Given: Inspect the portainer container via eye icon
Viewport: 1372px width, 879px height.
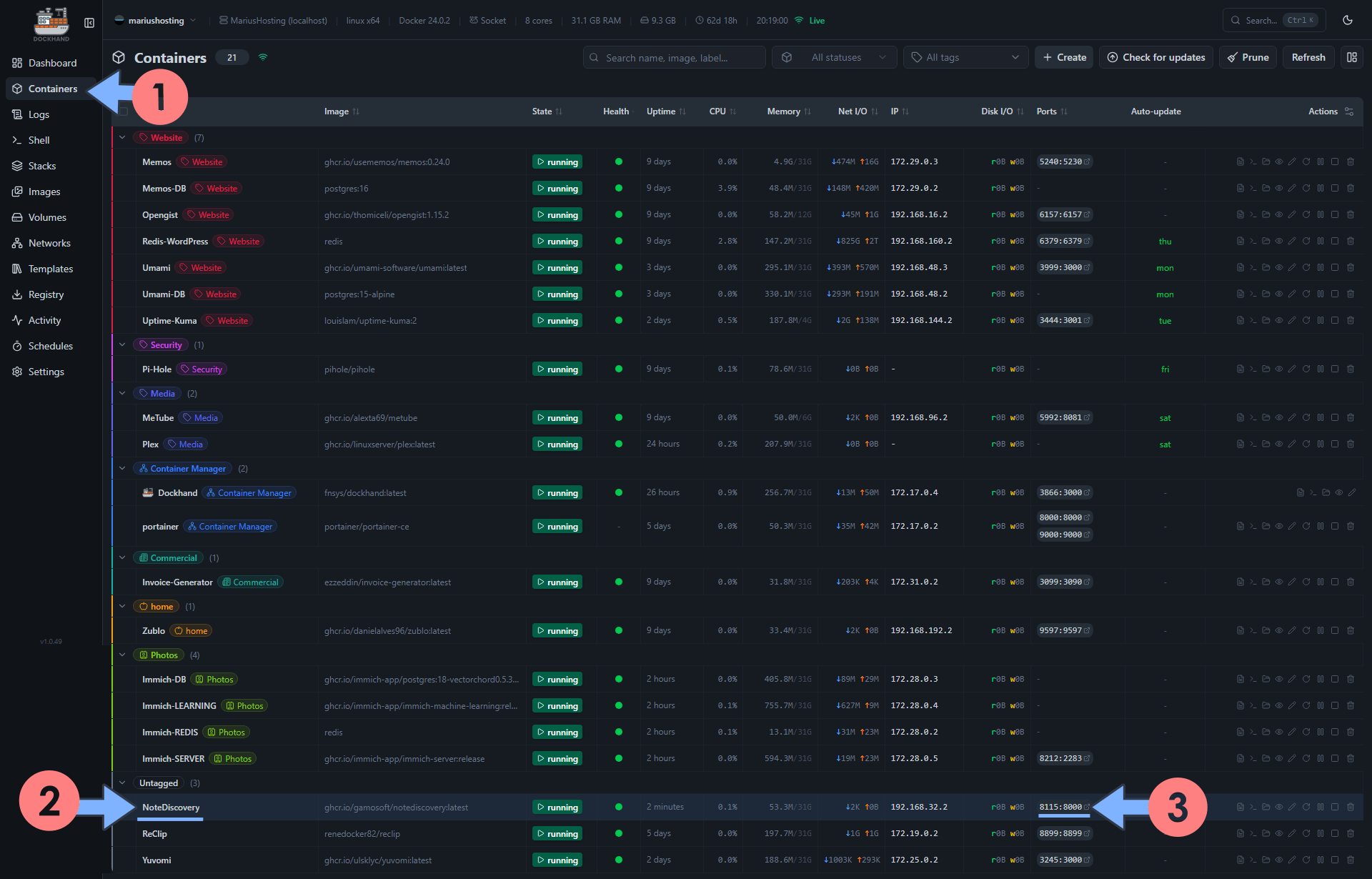Looking at the screenshot, I should [1279, 526].
